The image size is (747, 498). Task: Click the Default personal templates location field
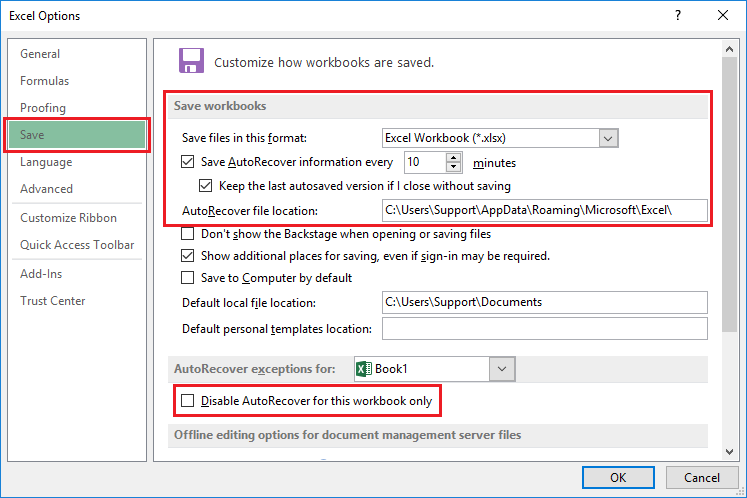[544, 329]
